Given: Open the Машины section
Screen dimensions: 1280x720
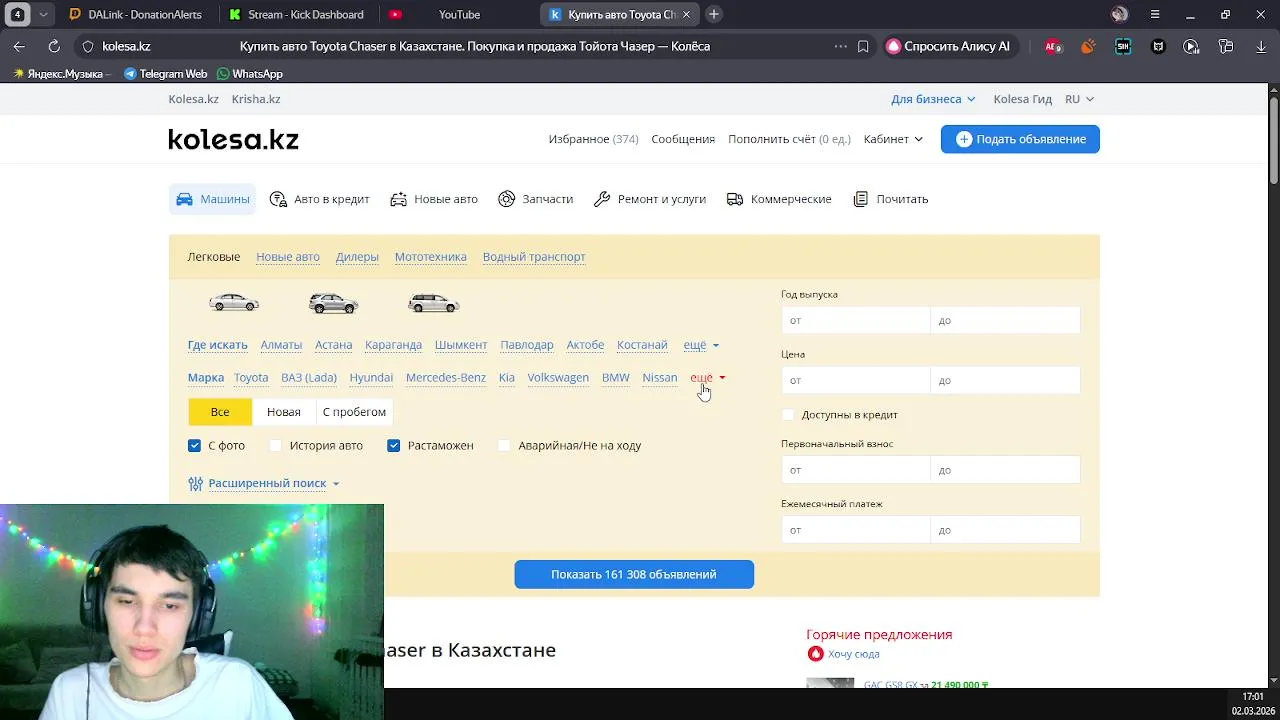Looking at the screenshot, I should (213, 199).
